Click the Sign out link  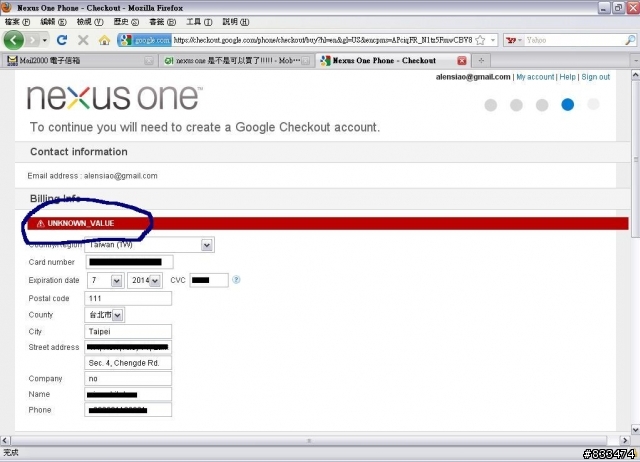click(x=596, y=77)
